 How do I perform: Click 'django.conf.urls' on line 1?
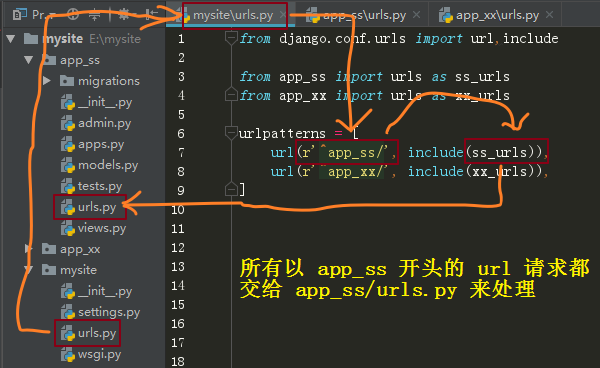coord(342,39)
